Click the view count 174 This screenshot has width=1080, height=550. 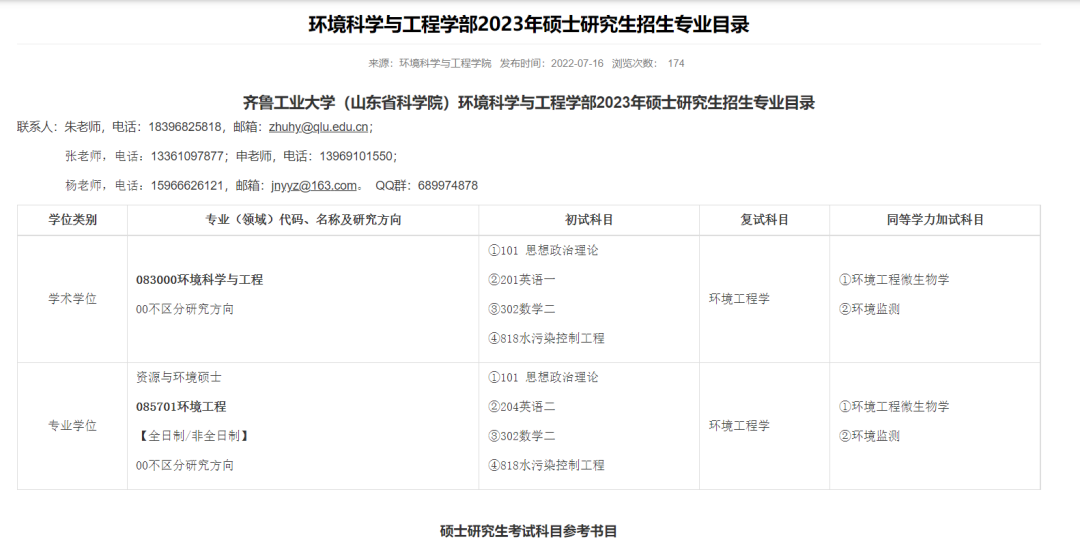[x=676, y=63]
